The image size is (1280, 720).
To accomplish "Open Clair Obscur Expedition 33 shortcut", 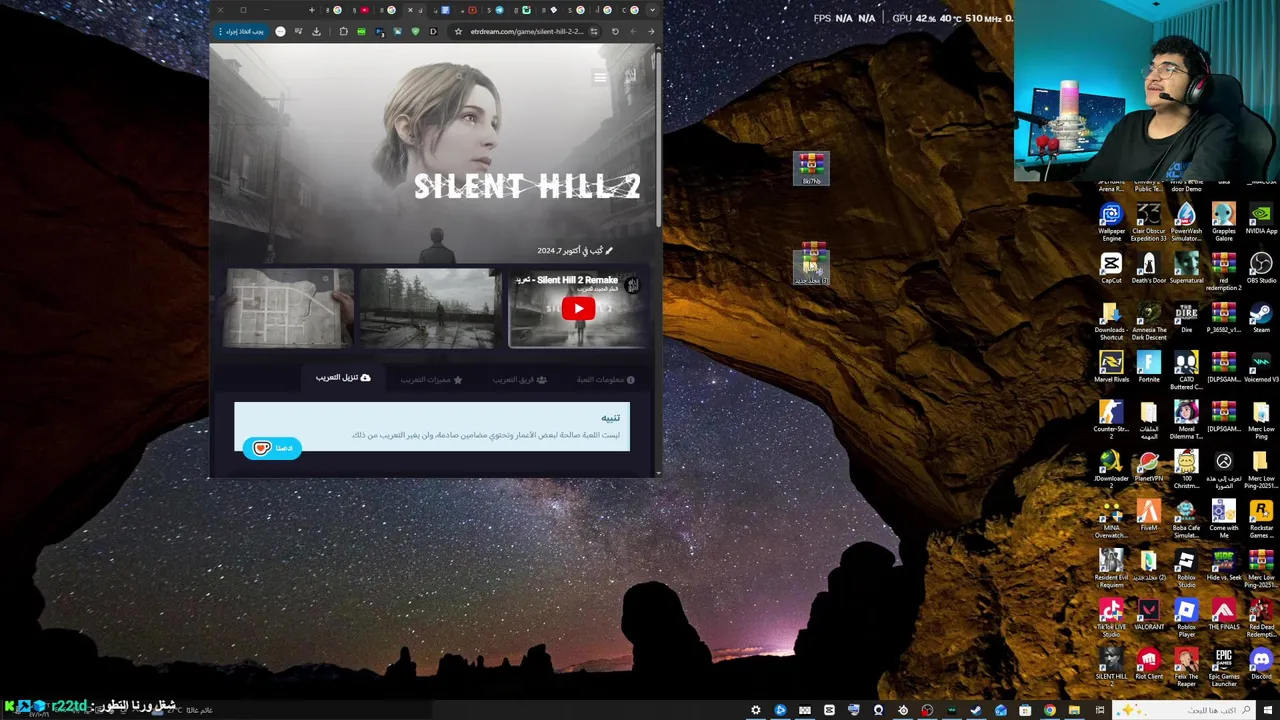I will 1149,222.
